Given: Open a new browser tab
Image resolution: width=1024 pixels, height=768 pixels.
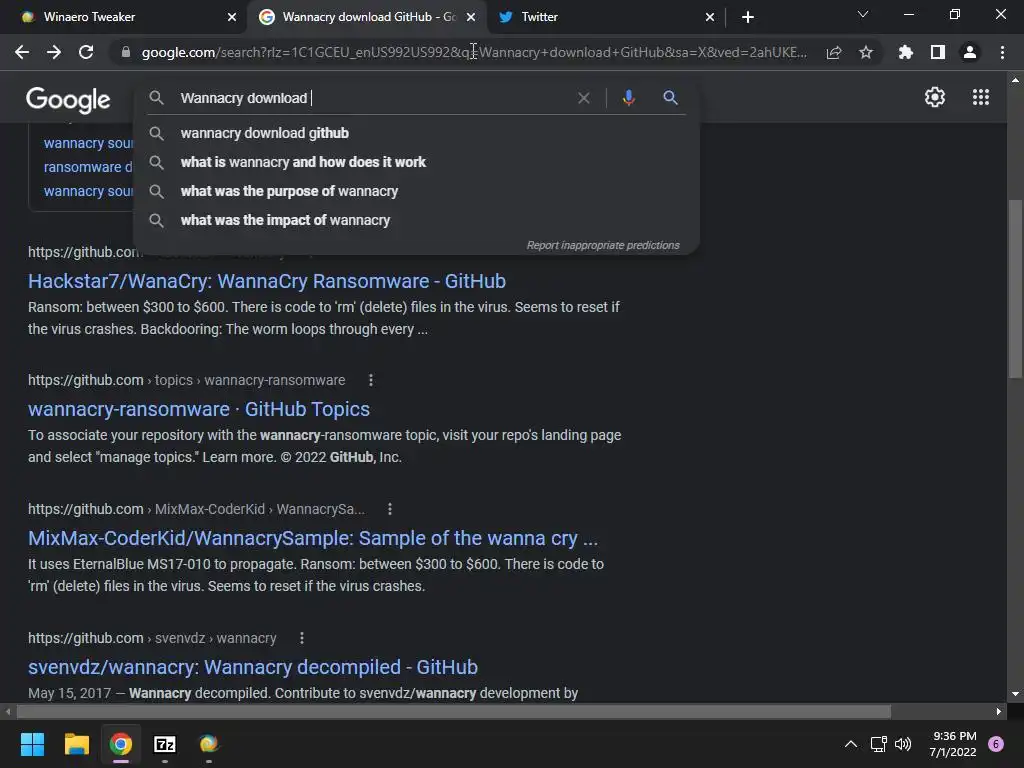Looking at the screenshot, I should point(748,17).
